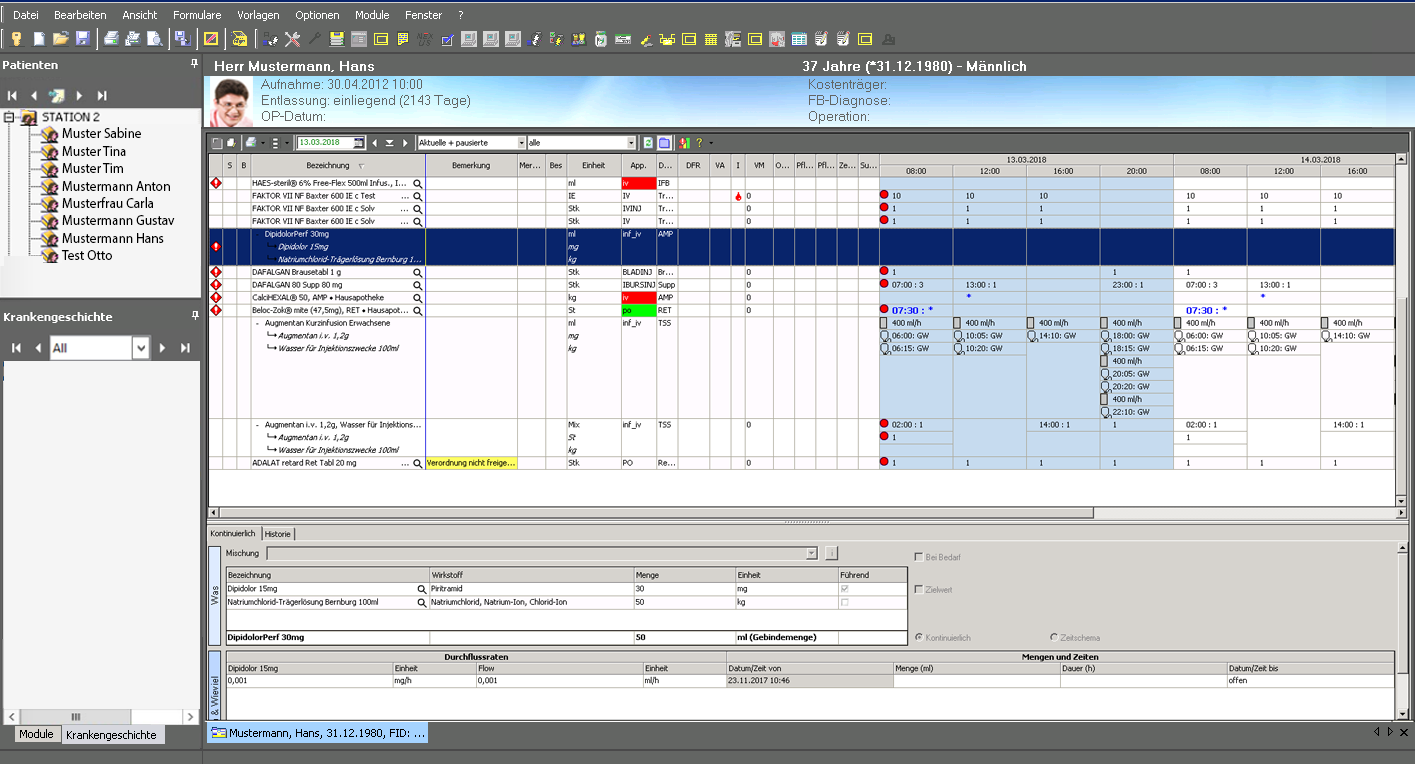
Task: Click yellow 'Verordnung nicht freige...' cell
Action: coord(471,463)
